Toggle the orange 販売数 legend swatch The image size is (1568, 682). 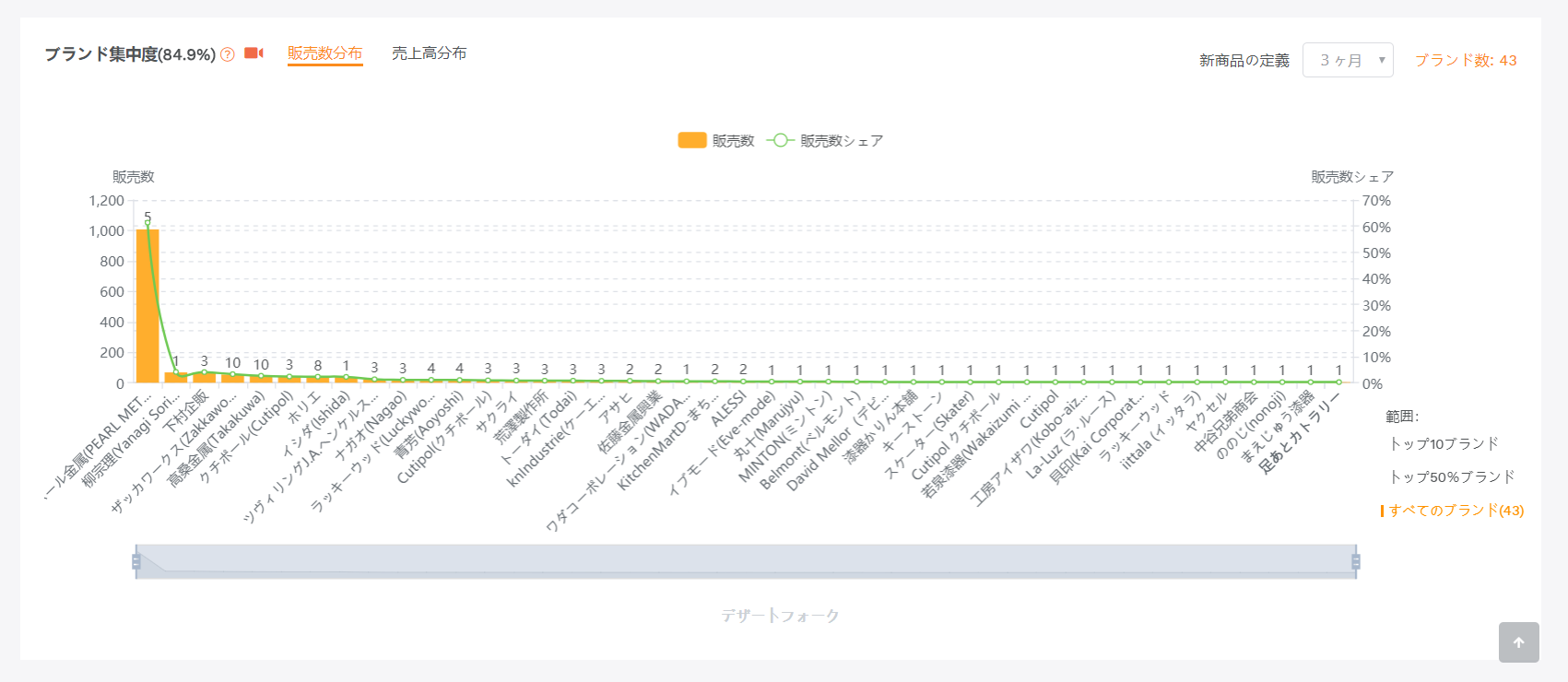tap(692, 140)
